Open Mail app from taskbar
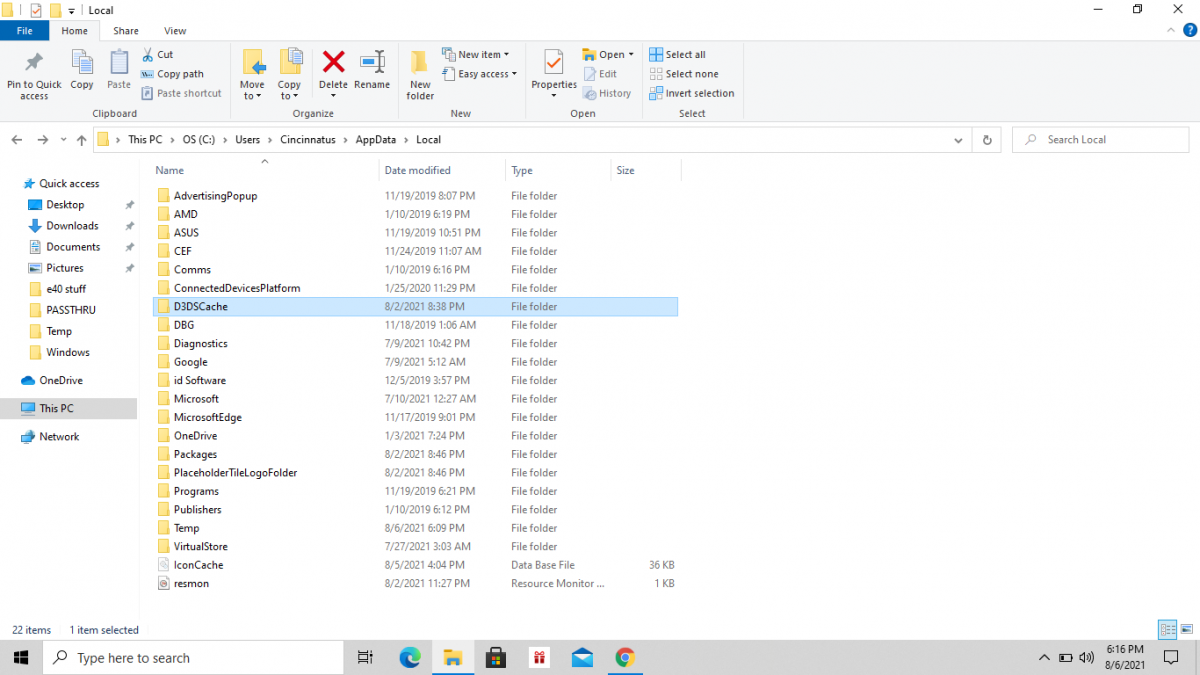The height and width of the screenshot is (675, 1200). click(x=582, y=657)
